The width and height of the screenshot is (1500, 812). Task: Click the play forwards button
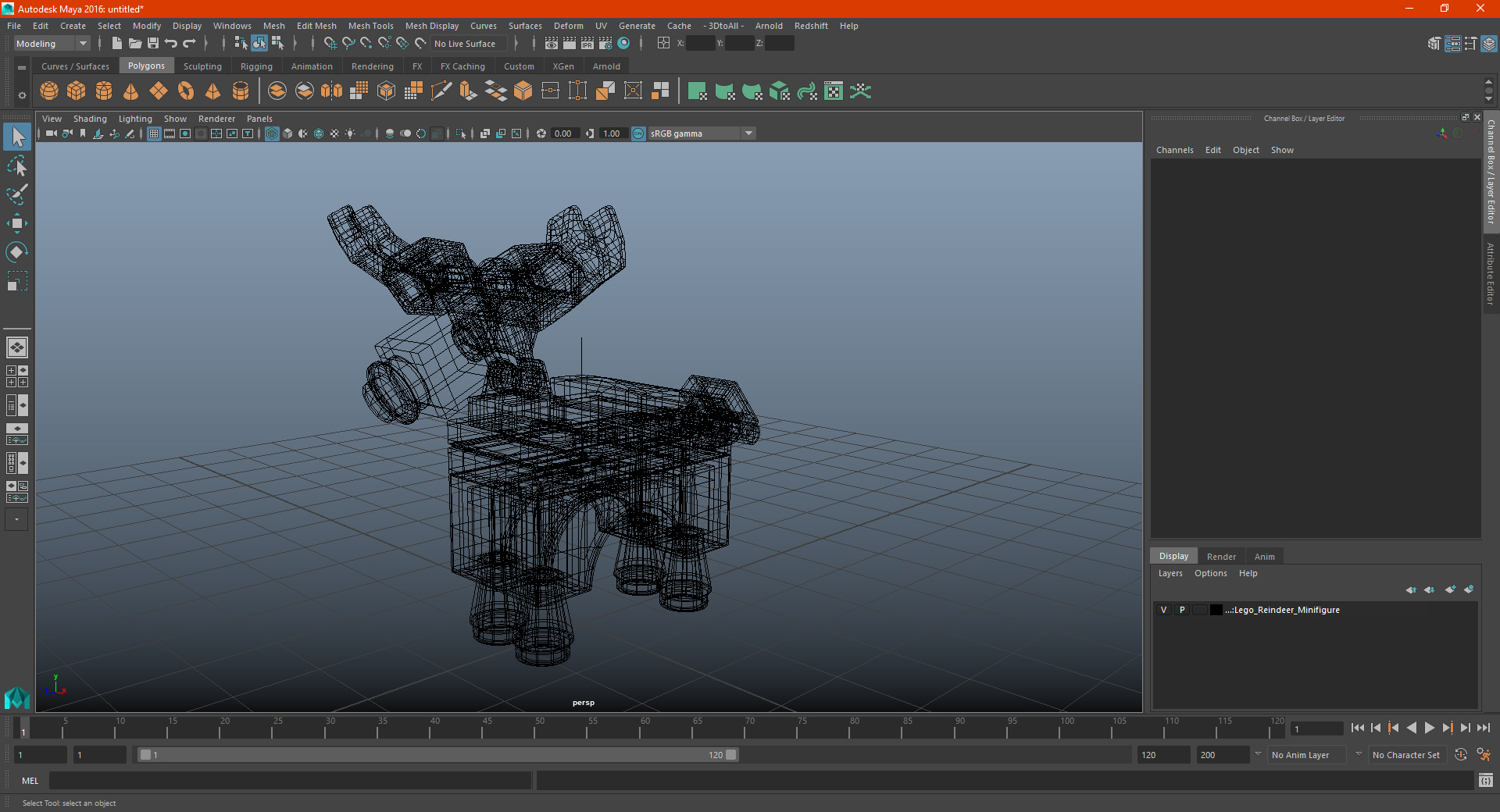click(x=1429, y=728)
